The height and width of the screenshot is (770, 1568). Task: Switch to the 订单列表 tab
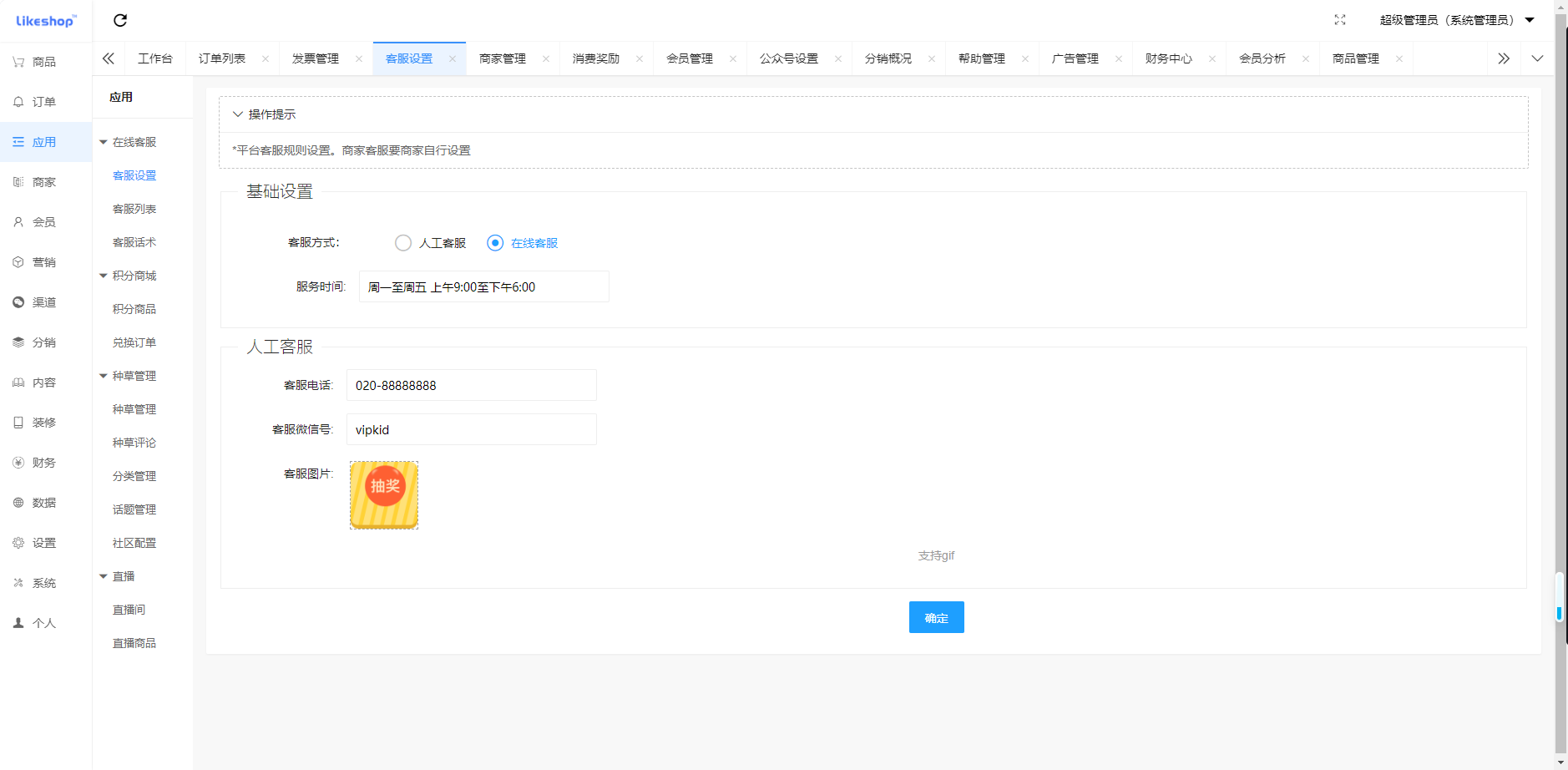click(222, 58)
